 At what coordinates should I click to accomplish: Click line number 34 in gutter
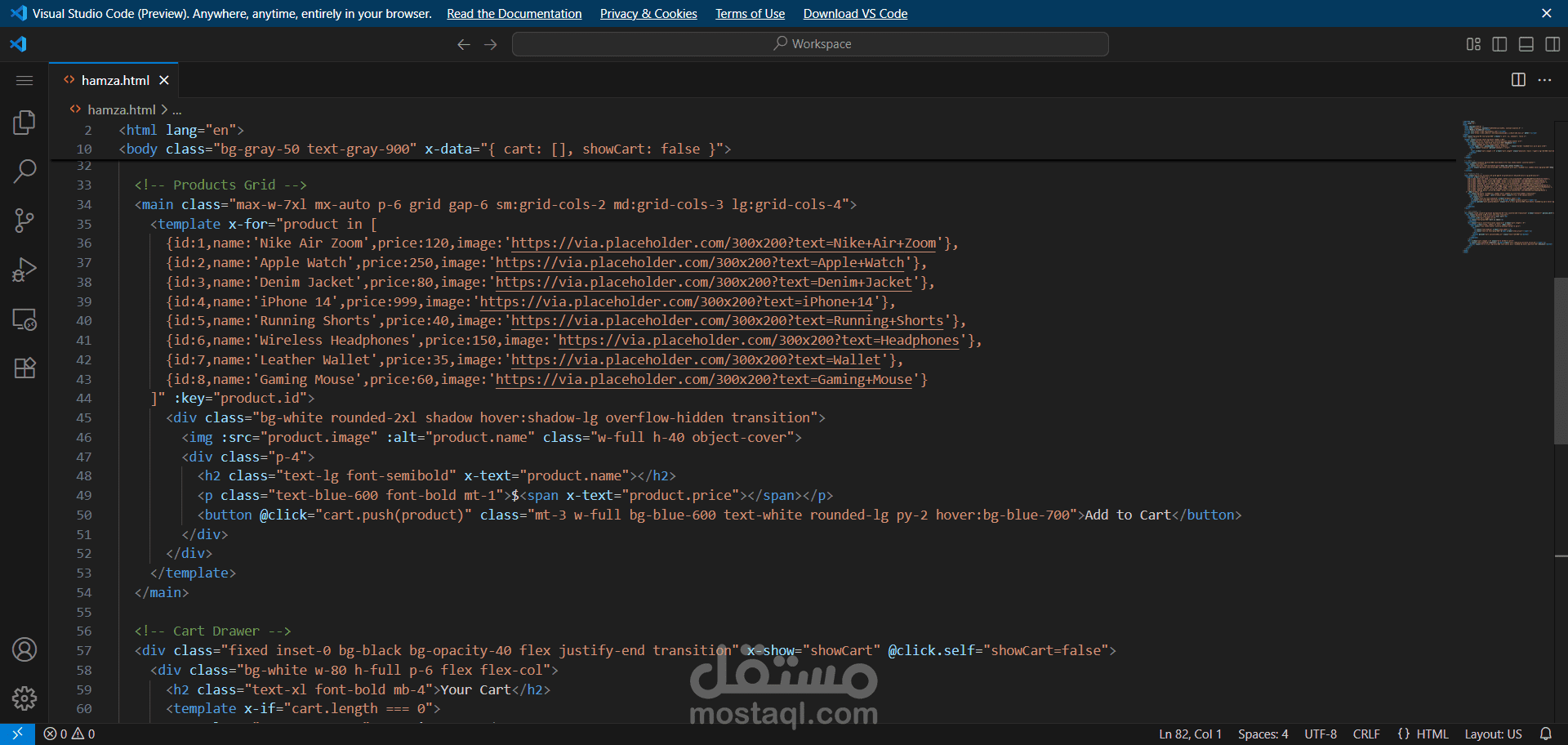pyautogui.click(x=84, y=204)
